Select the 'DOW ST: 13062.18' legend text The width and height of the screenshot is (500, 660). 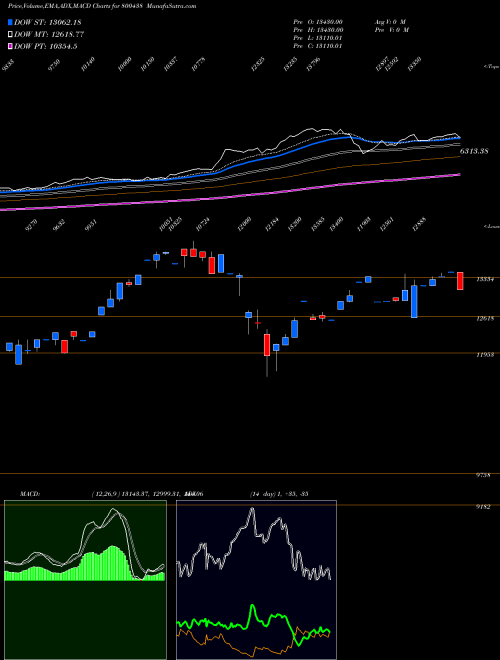click(x=48, y=22)
